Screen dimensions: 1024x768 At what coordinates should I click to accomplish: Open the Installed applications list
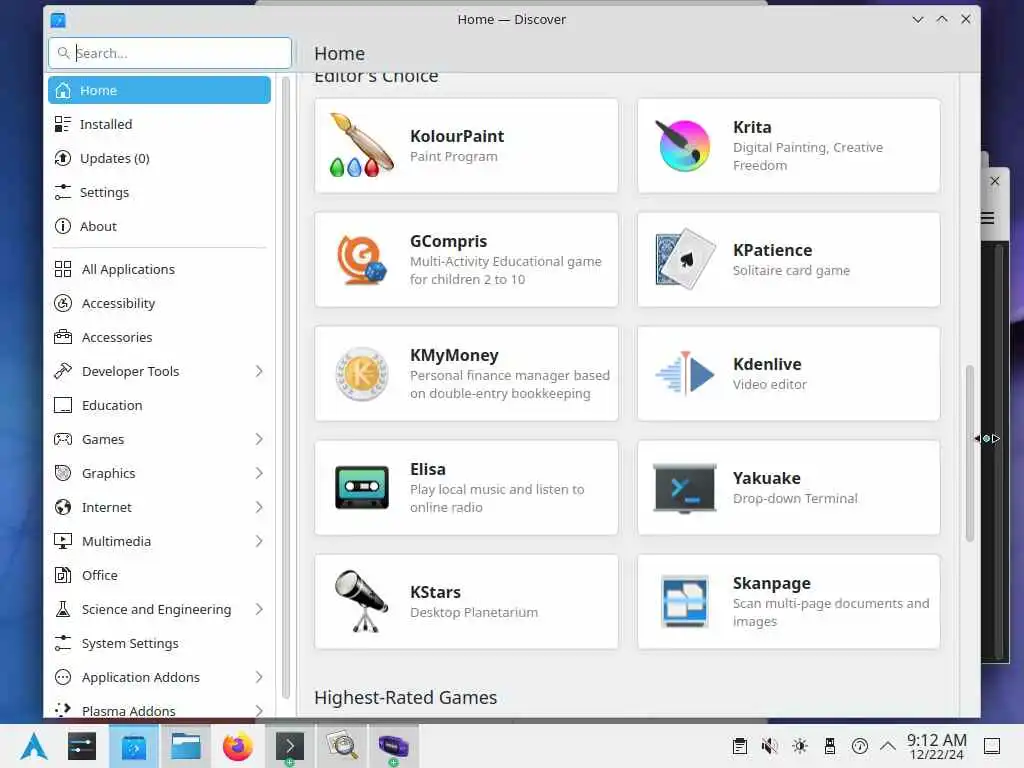coord(159,124)
